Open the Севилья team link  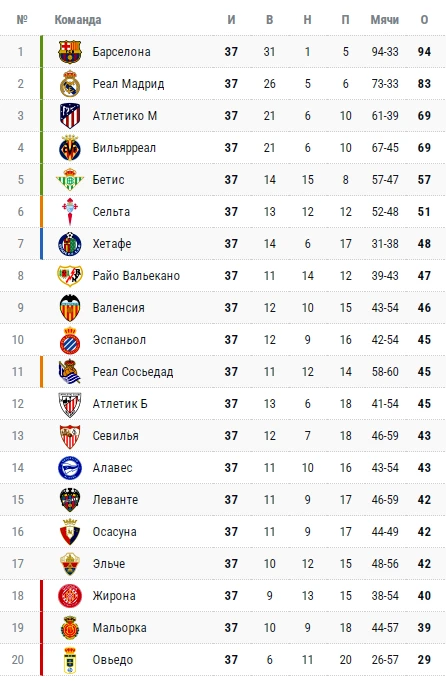(116, 436)
